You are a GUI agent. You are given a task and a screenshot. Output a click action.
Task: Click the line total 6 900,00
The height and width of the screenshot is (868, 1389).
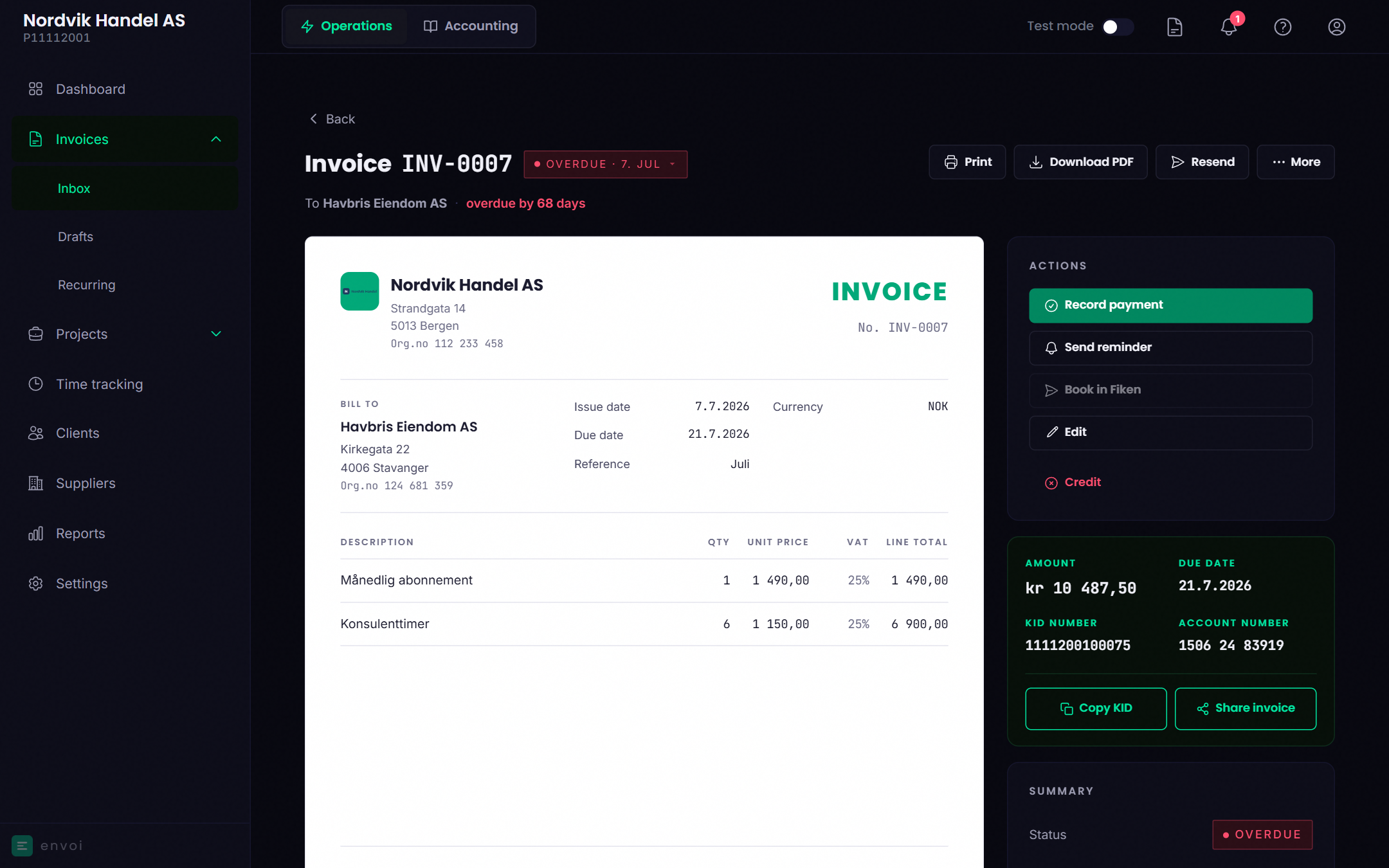click(920, 624)
